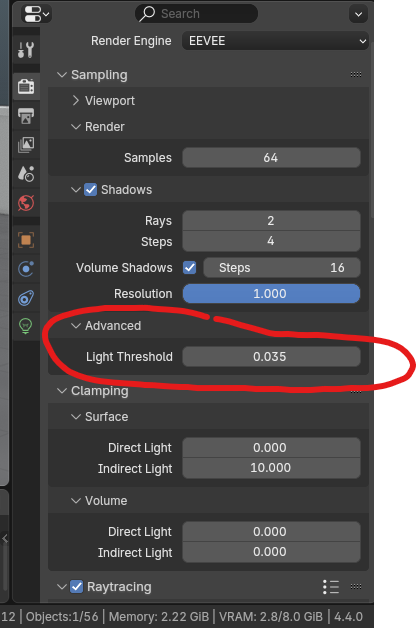The height and width of the screenshot is (628, 419).
Task: Click the Memory 2.22 GiB status text
Action: [x=159, y=616]
